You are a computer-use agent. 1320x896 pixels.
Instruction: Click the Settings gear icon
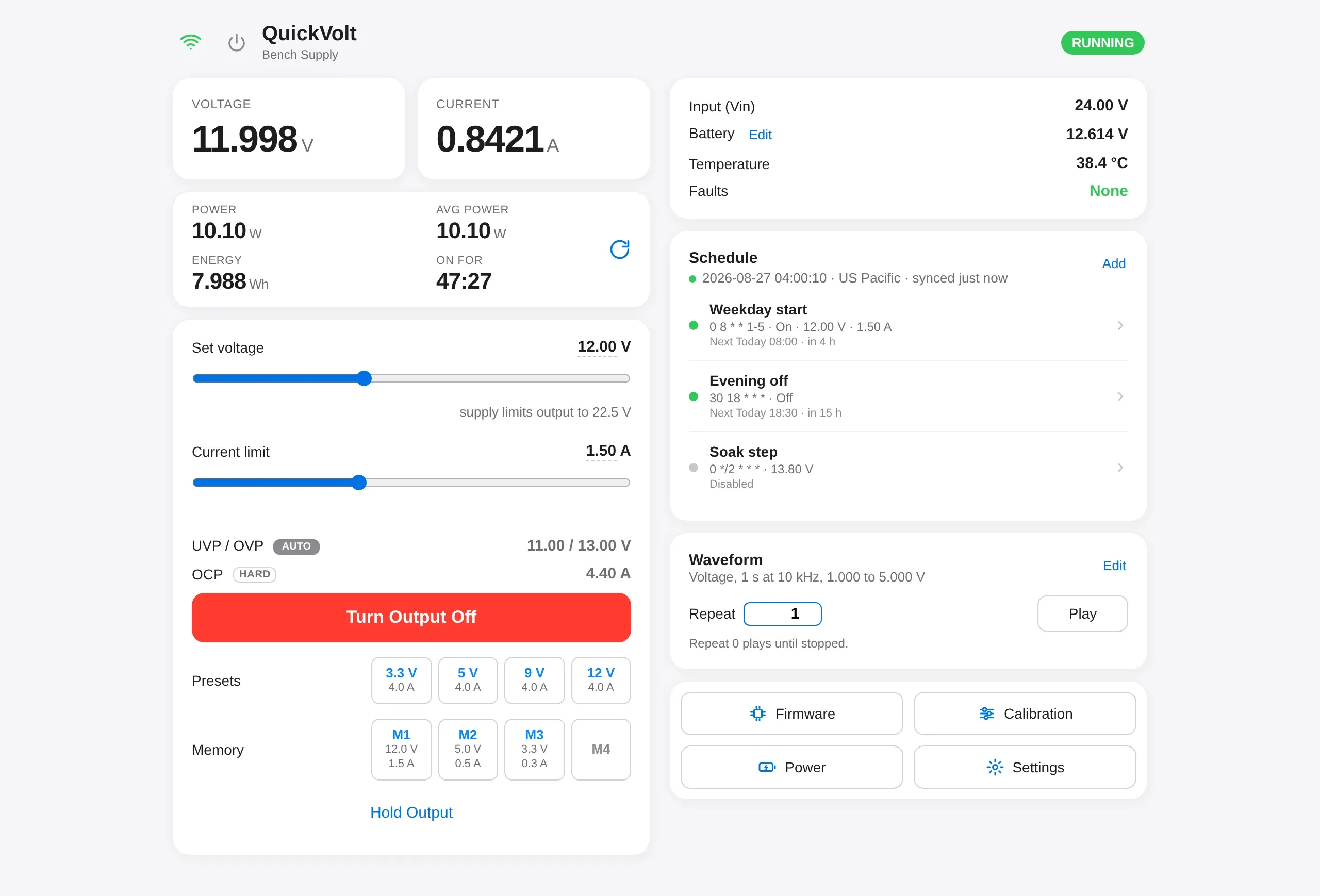[995, 767]
